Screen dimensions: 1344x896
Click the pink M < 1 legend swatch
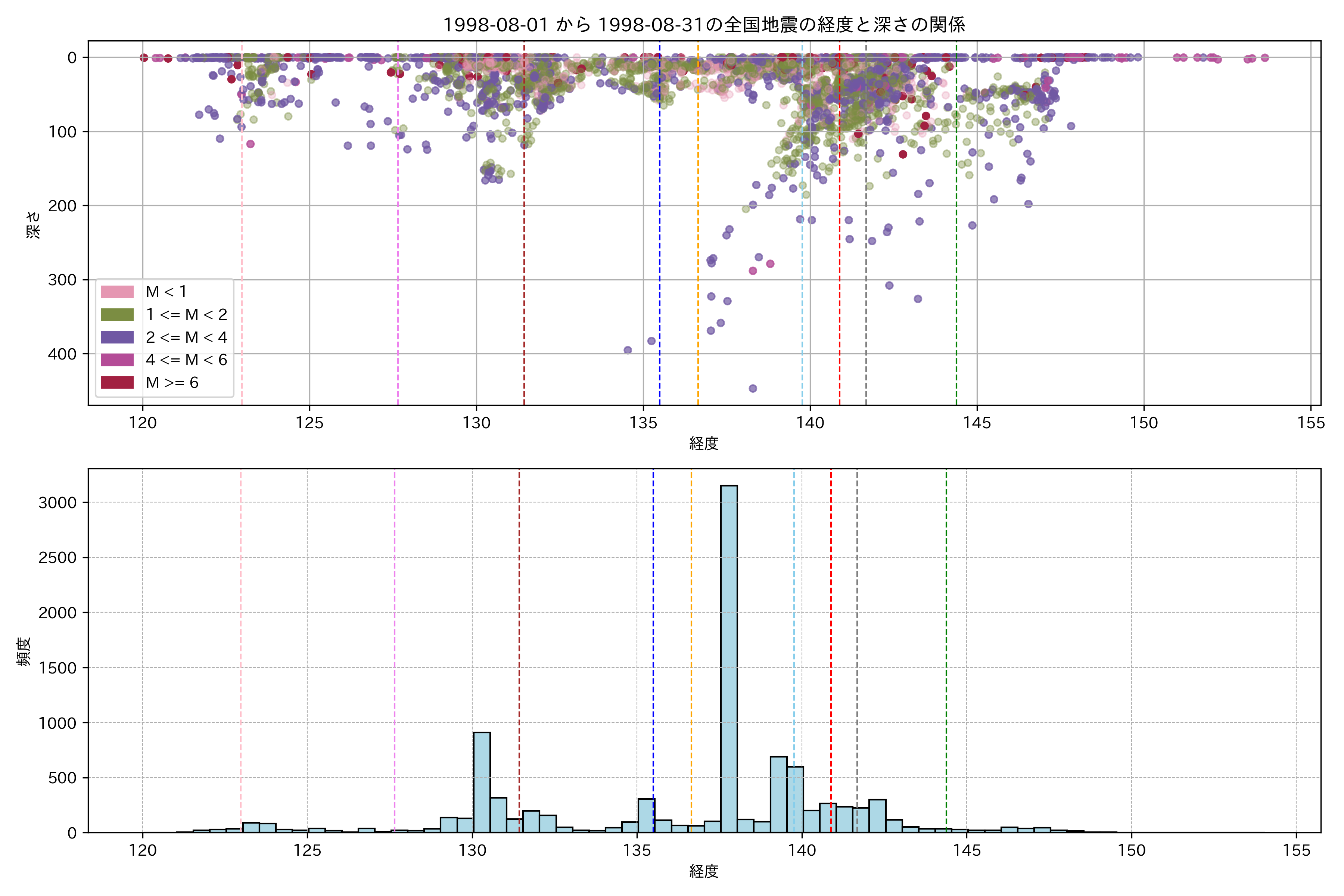click(x=117, y=292)
